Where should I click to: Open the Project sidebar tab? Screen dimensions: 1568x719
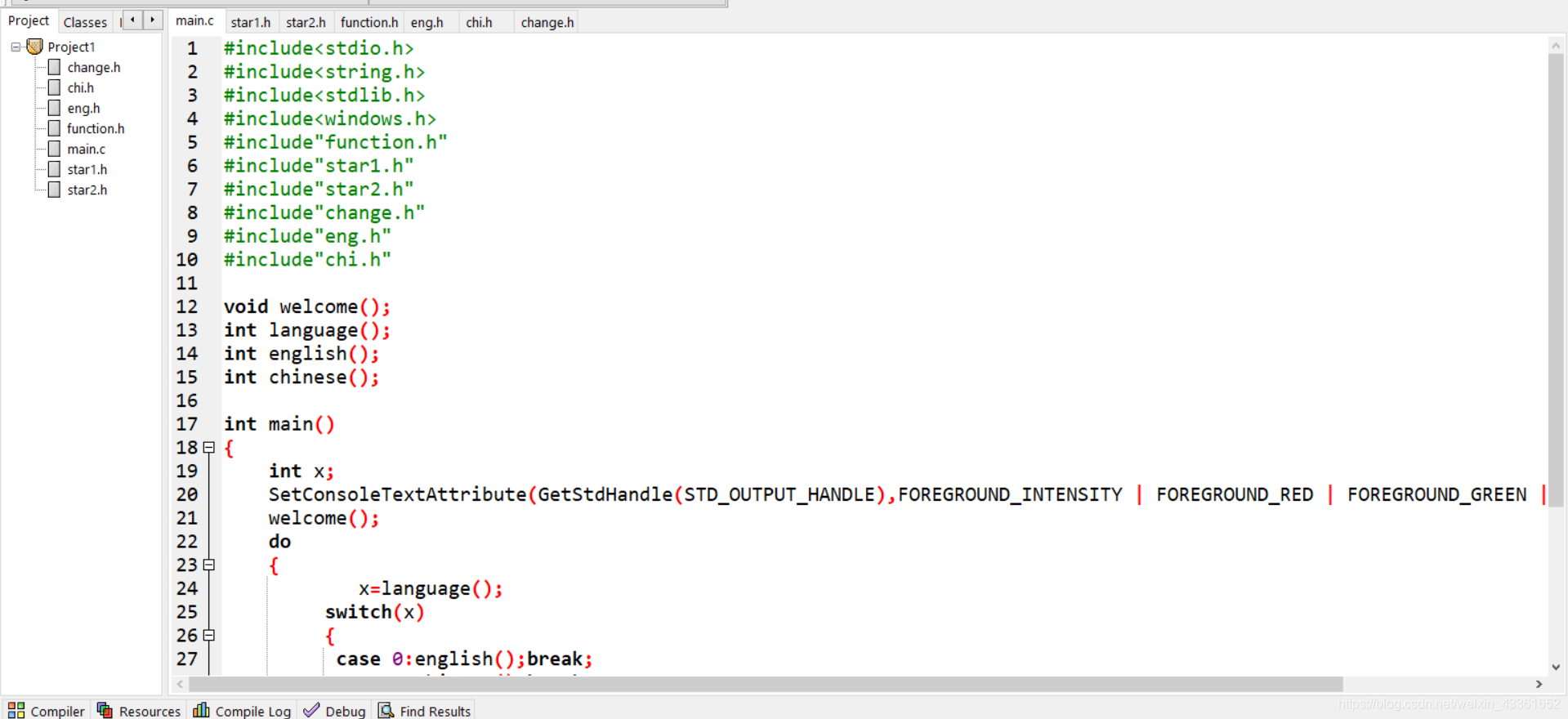[29, 20]
